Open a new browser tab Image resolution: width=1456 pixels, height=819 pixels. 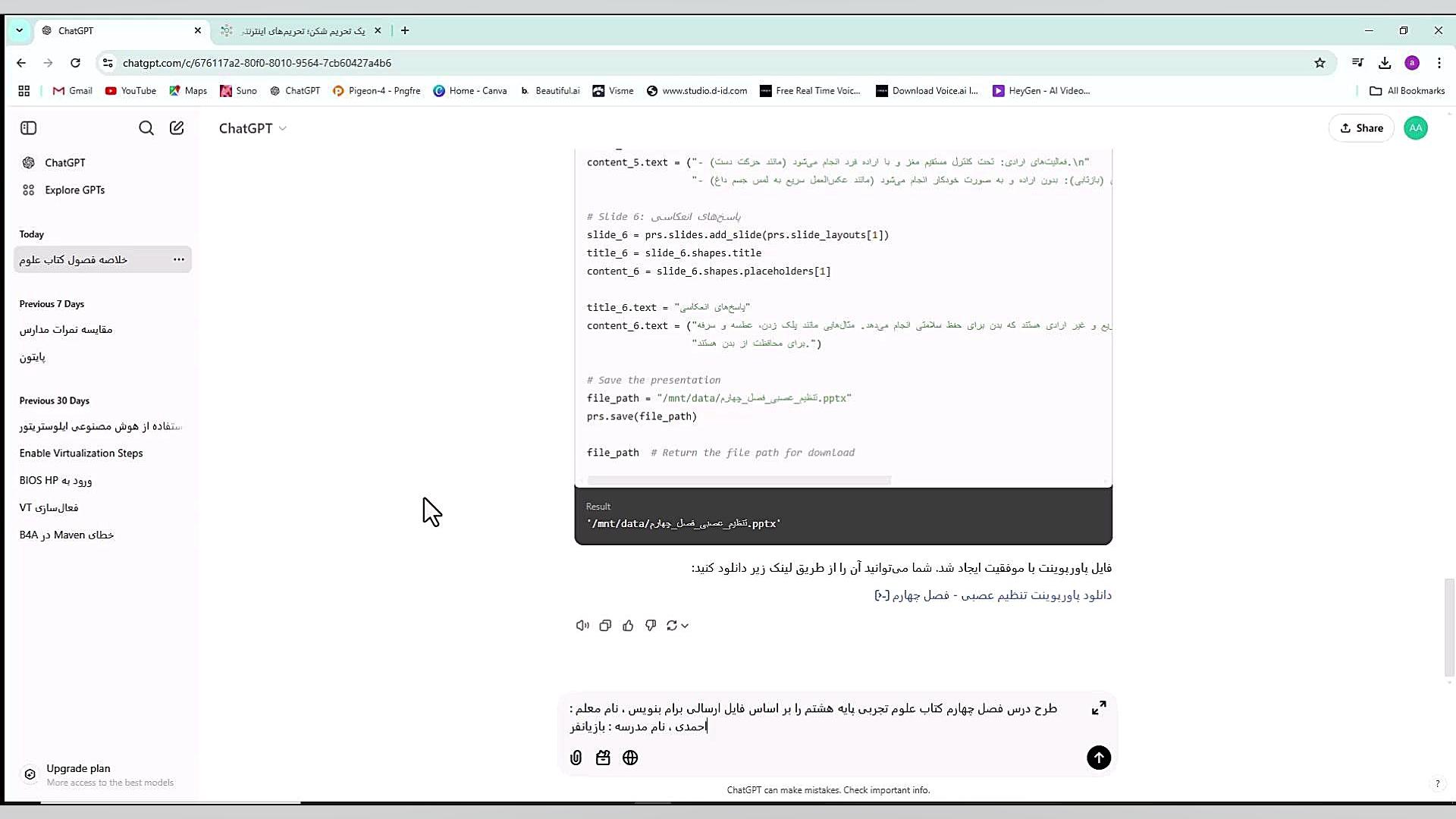[405, 30]
